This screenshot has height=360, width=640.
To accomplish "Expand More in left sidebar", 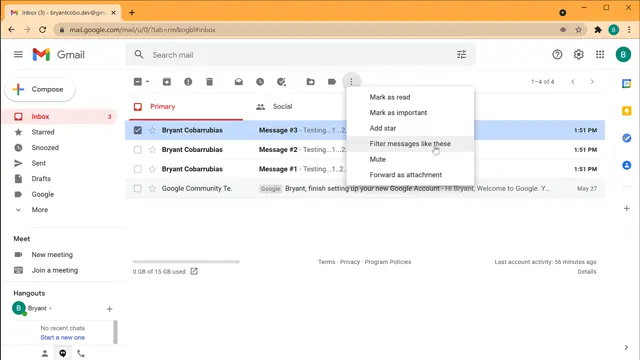I will click(40, 210).
